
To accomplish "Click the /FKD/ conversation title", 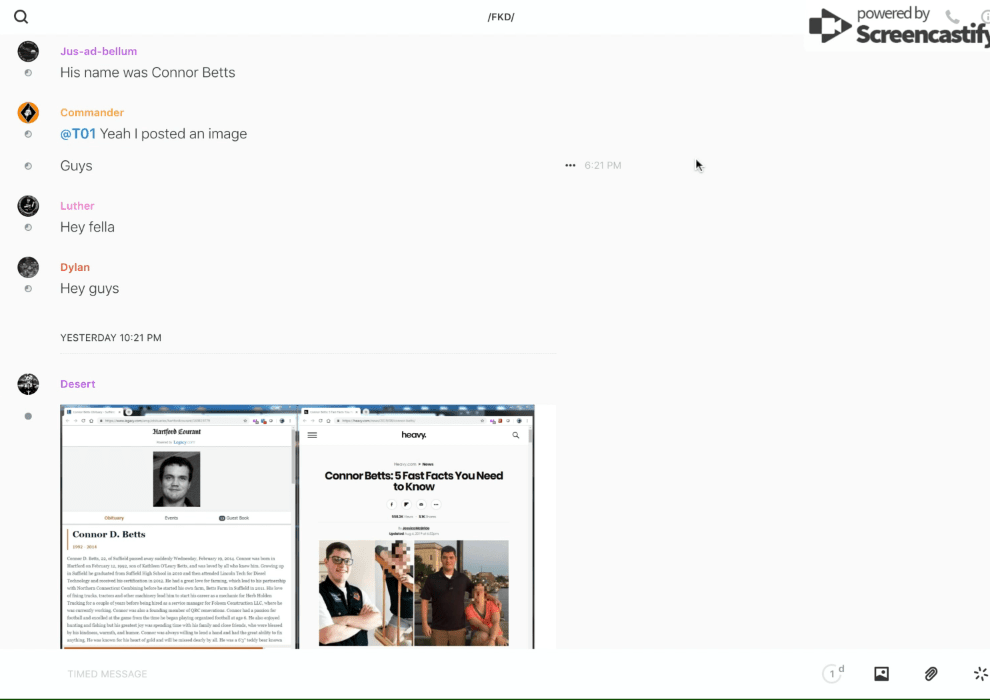I will tap(501, 17).
